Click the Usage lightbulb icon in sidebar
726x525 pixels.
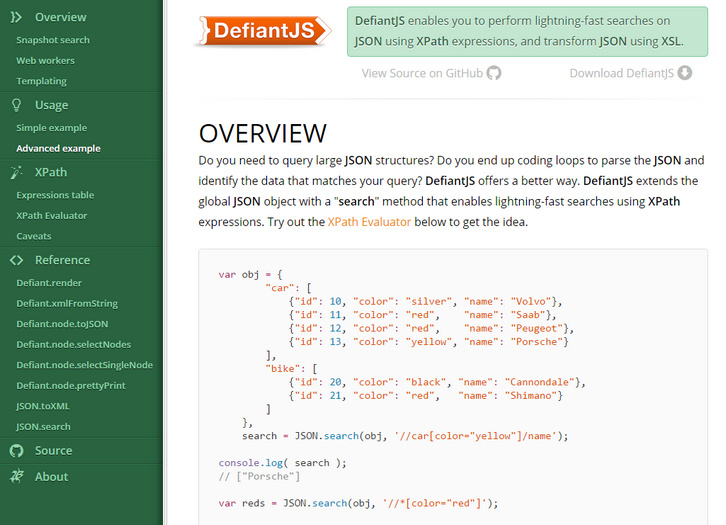[17, 105]
